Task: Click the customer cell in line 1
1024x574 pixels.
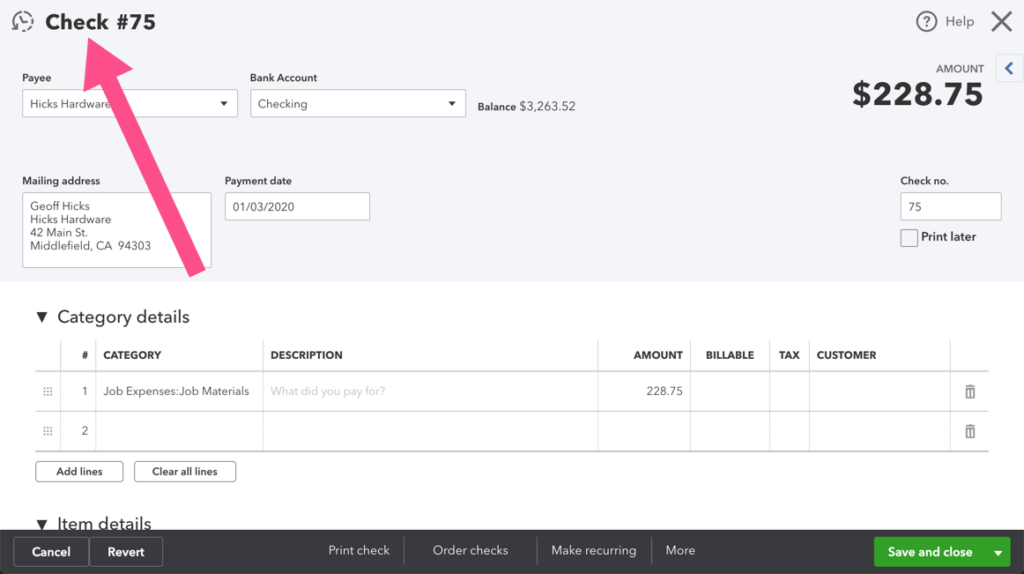Action: pyautogui.click(x=880, y=391)
